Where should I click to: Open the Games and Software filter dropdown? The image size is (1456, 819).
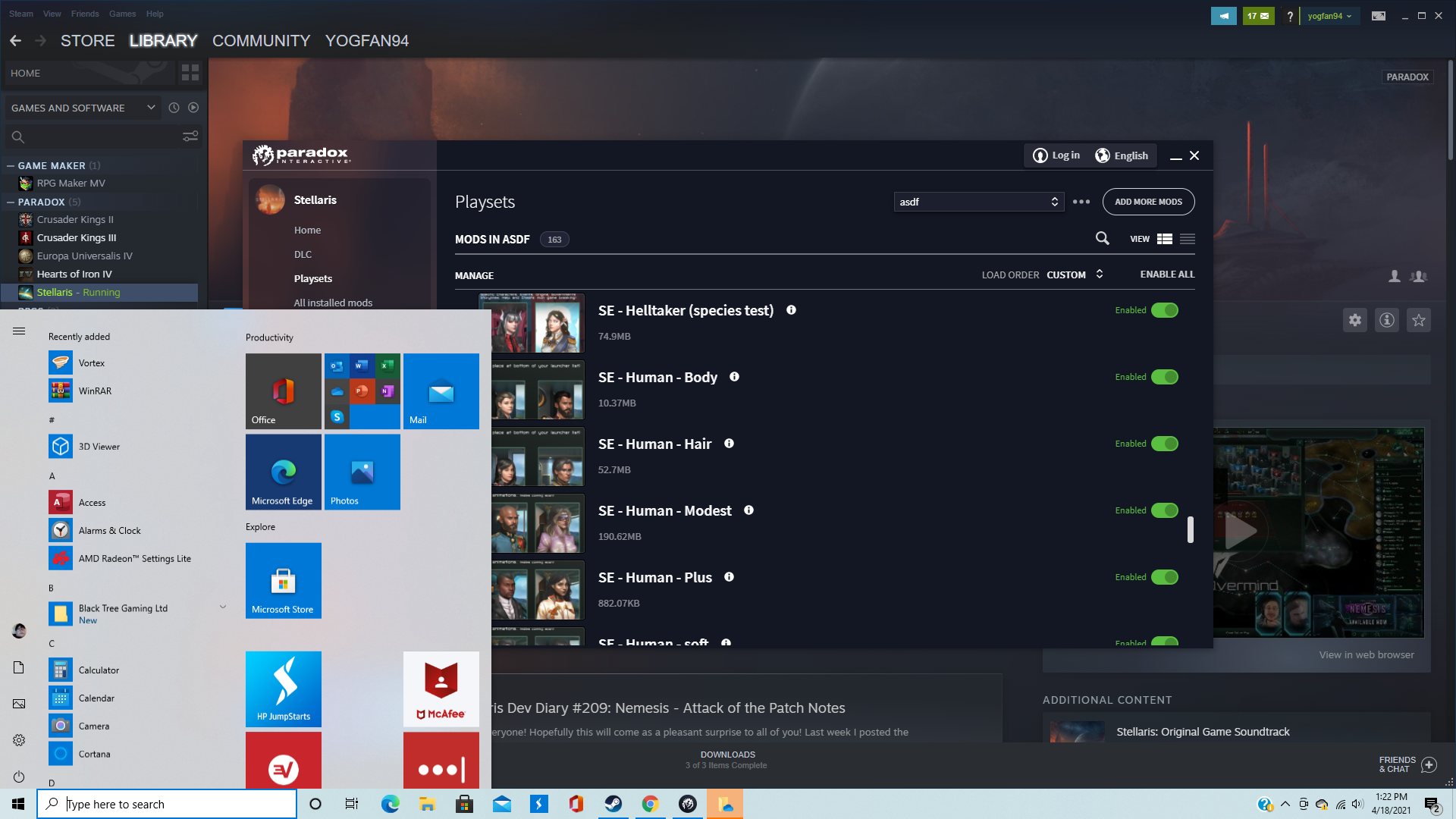click(83, 108)
